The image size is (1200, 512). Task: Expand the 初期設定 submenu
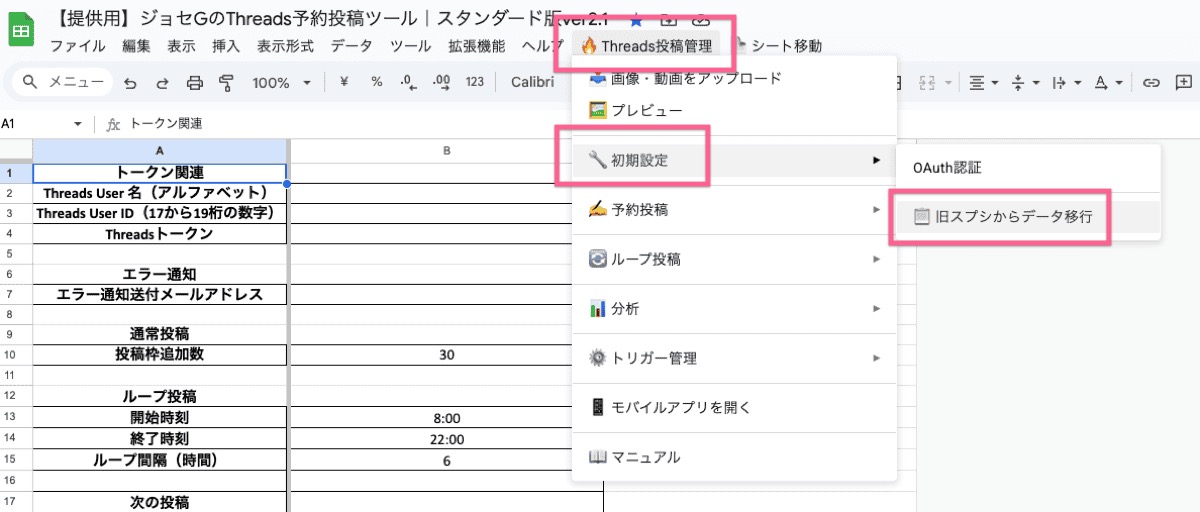734,160
